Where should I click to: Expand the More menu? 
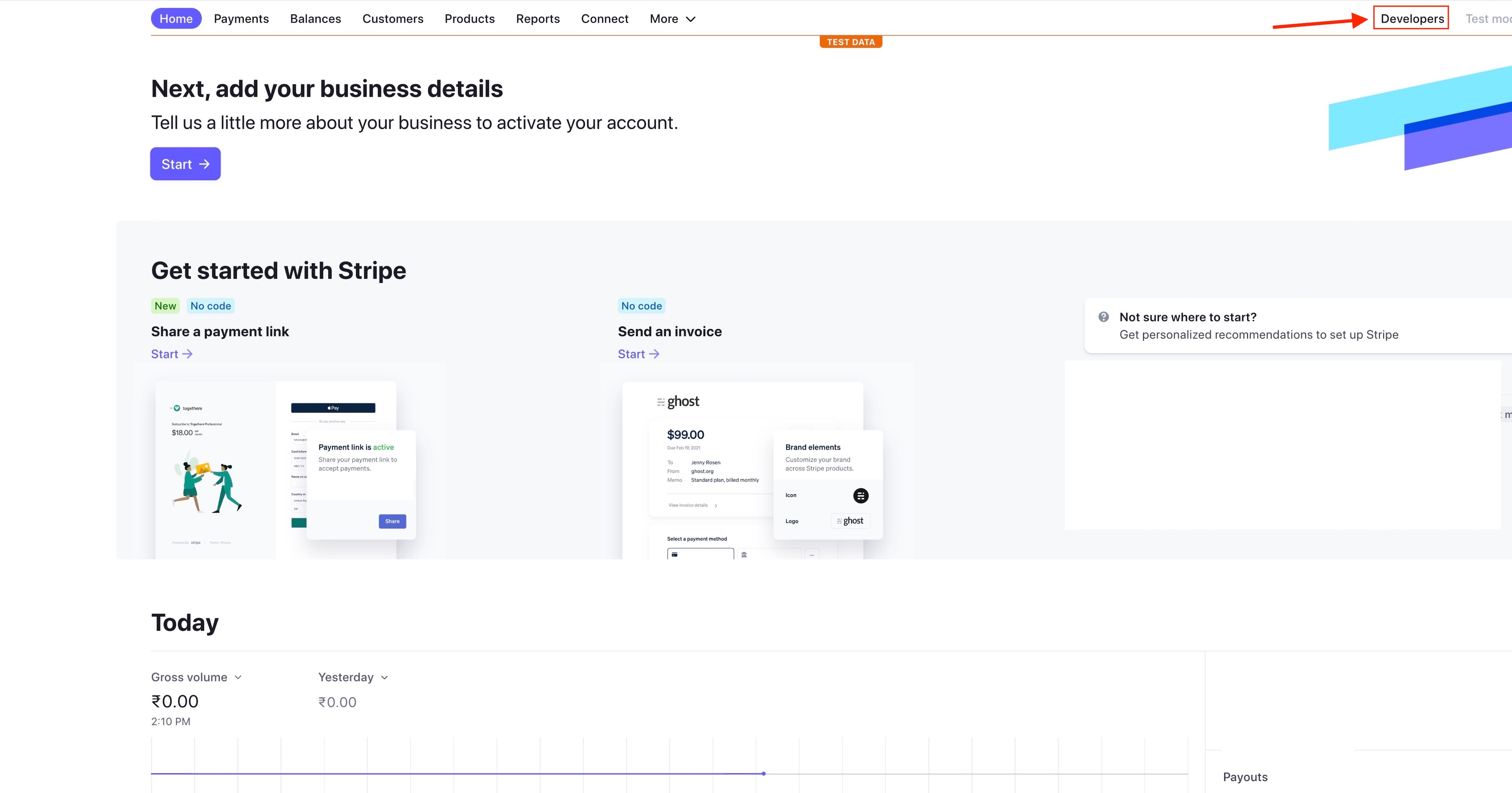coord(673,19)
